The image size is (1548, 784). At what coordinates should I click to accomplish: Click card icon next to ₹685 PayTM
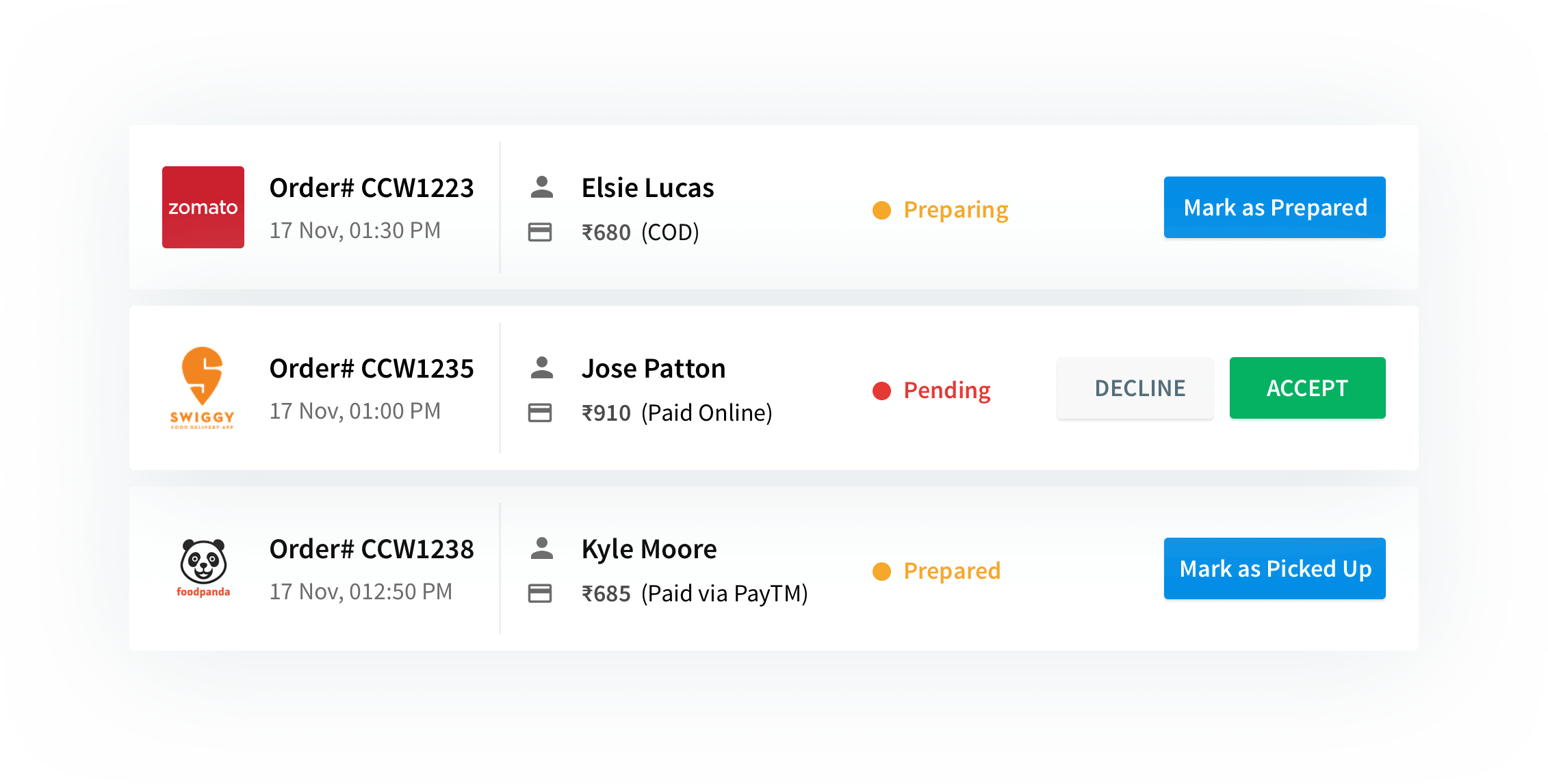tap(540, 593)
